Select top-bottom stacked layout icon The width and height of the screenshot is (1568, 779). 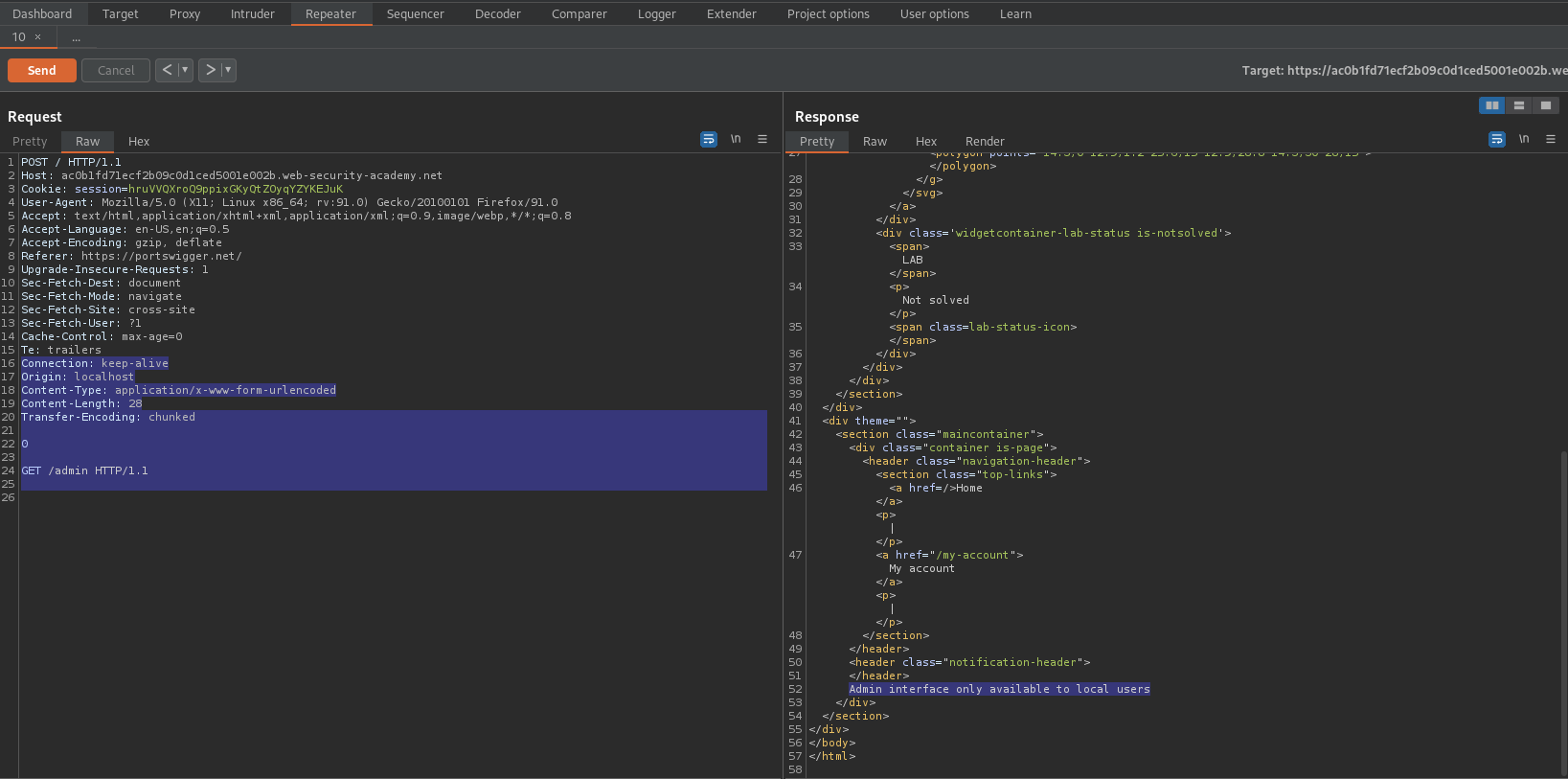click(x=1519, y=105)
